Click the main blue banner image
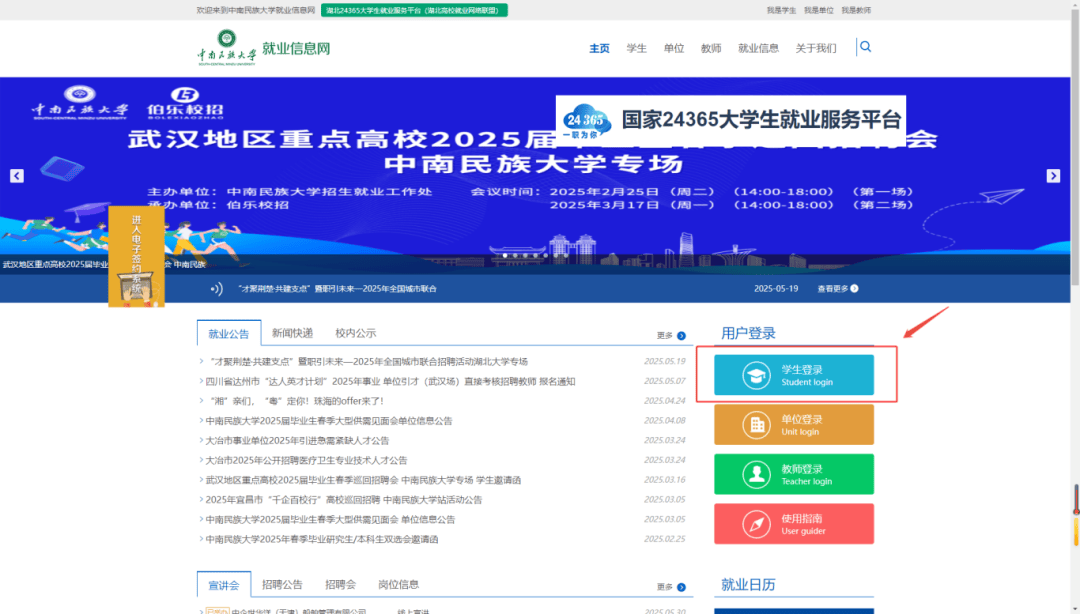This screenshot has height=614, width=1080. pyautogui.click(x=535, y=176)
